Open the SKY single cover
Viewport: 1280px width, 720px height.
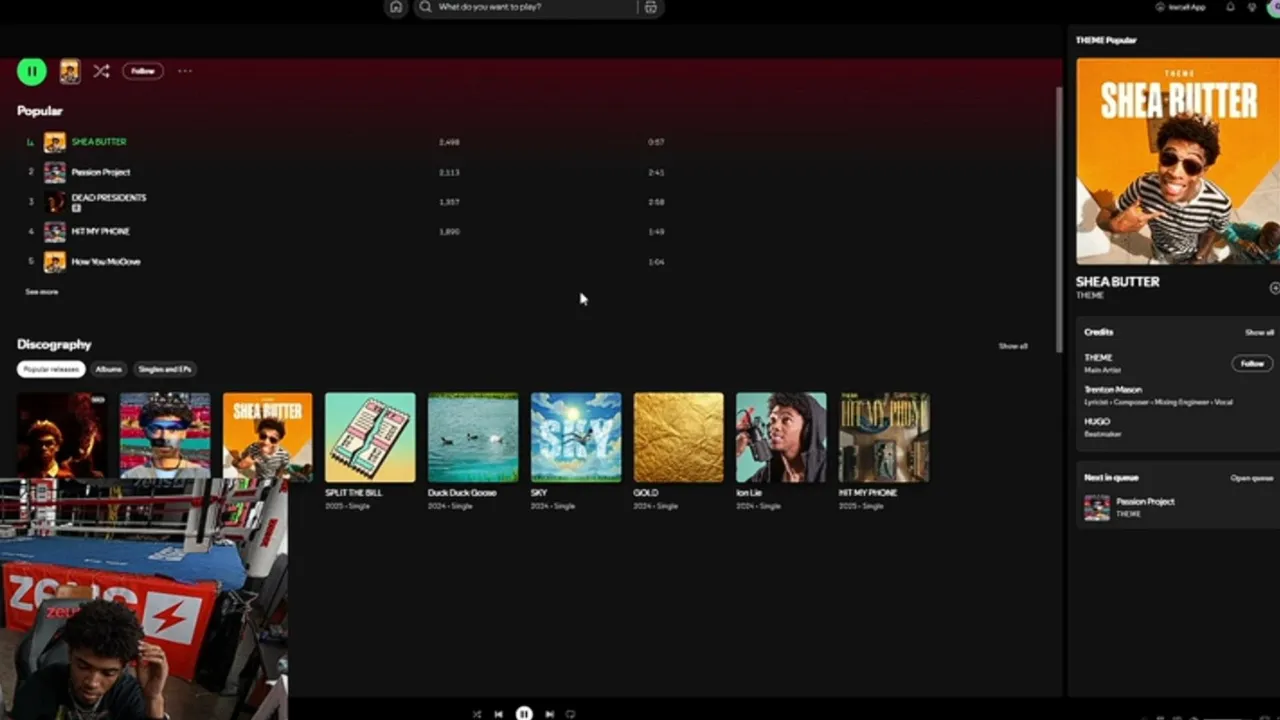576,437
